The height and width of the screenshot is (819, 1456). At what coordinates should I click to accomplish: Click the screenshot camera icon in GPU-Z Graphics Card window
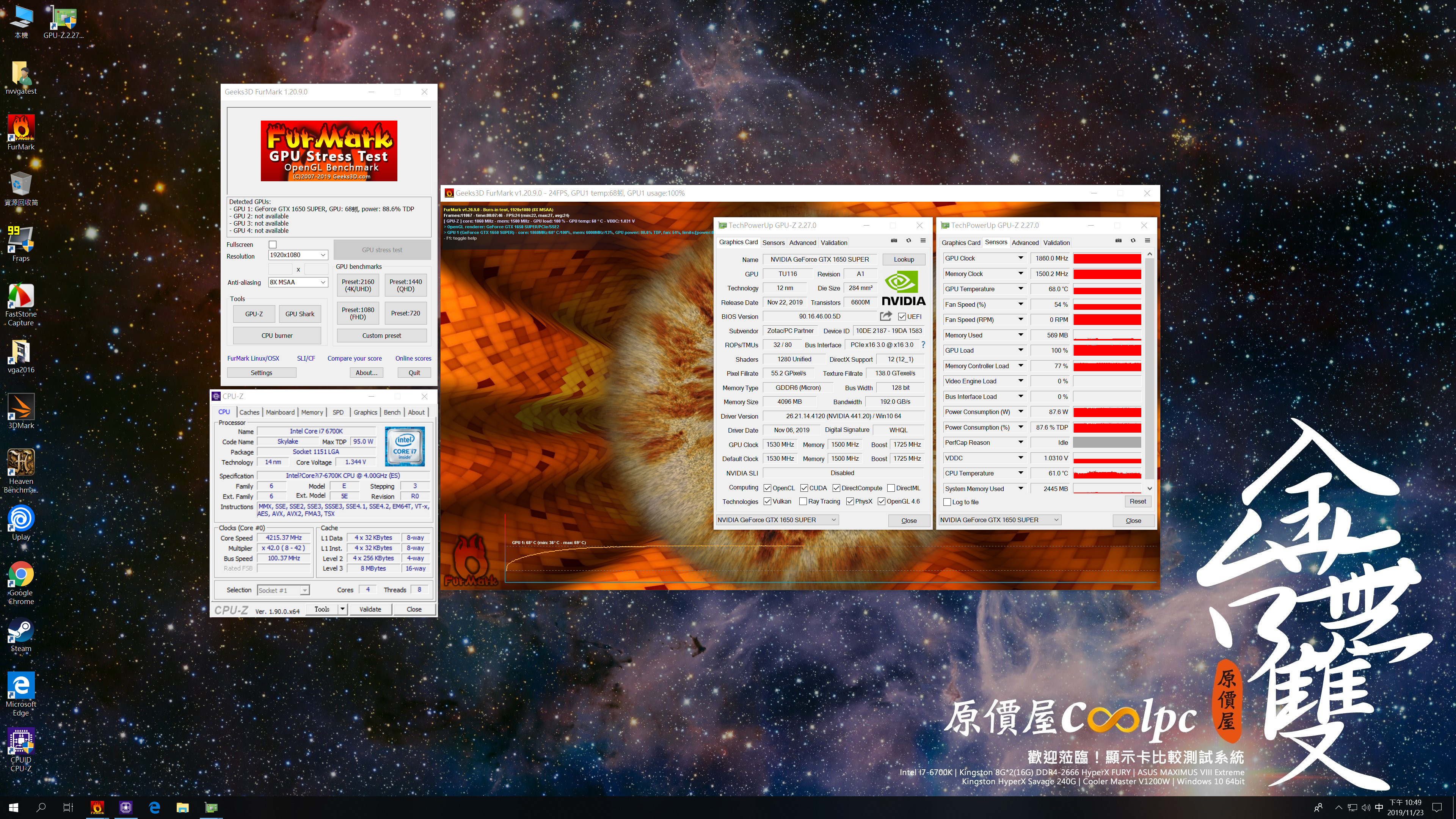coord(894,241)
